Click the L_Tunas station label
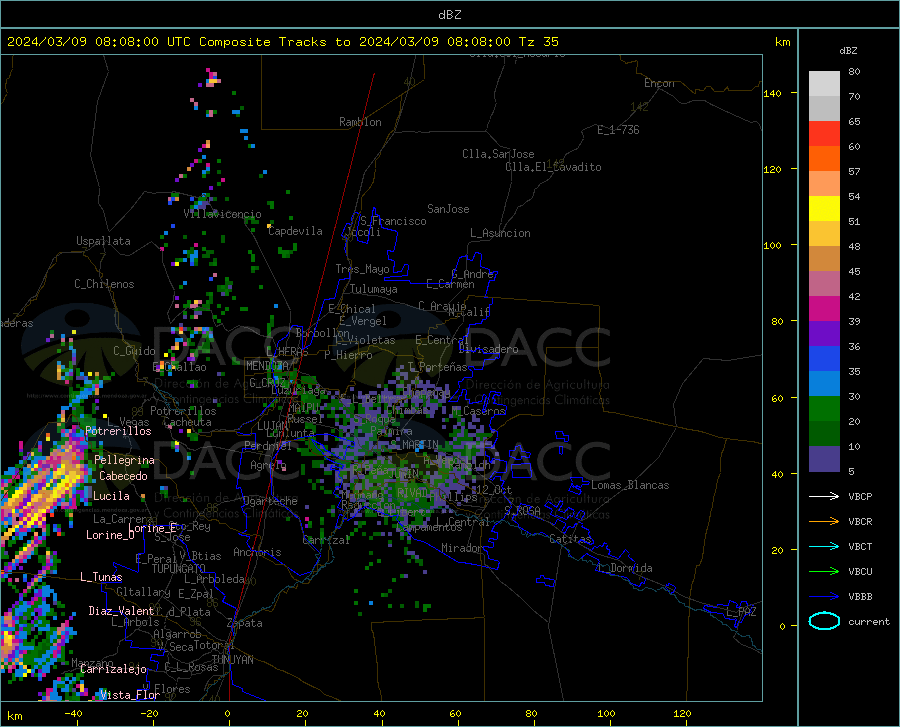900x727 pixels. coord(101,577)
